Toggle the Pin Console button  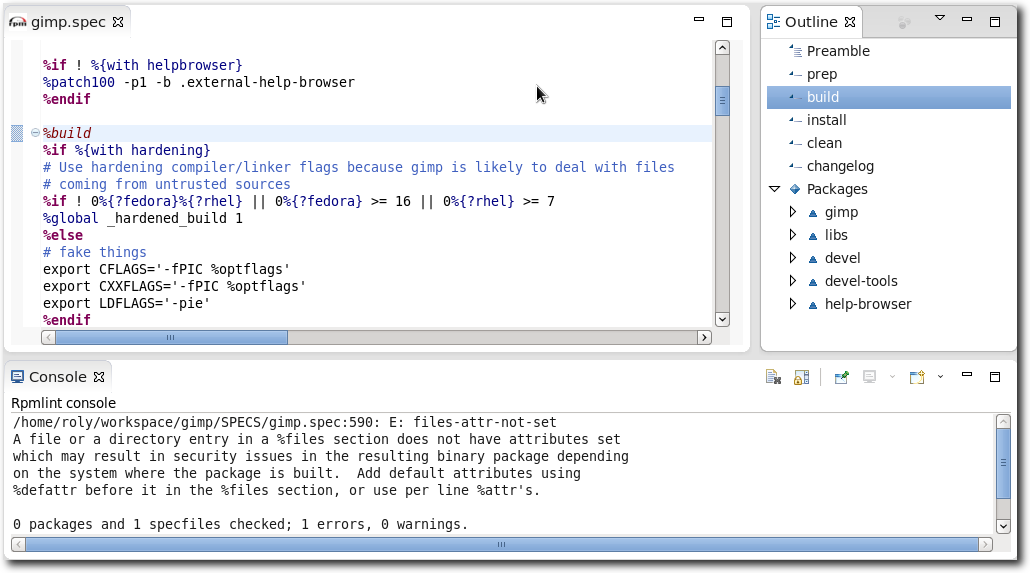[841, 377]
